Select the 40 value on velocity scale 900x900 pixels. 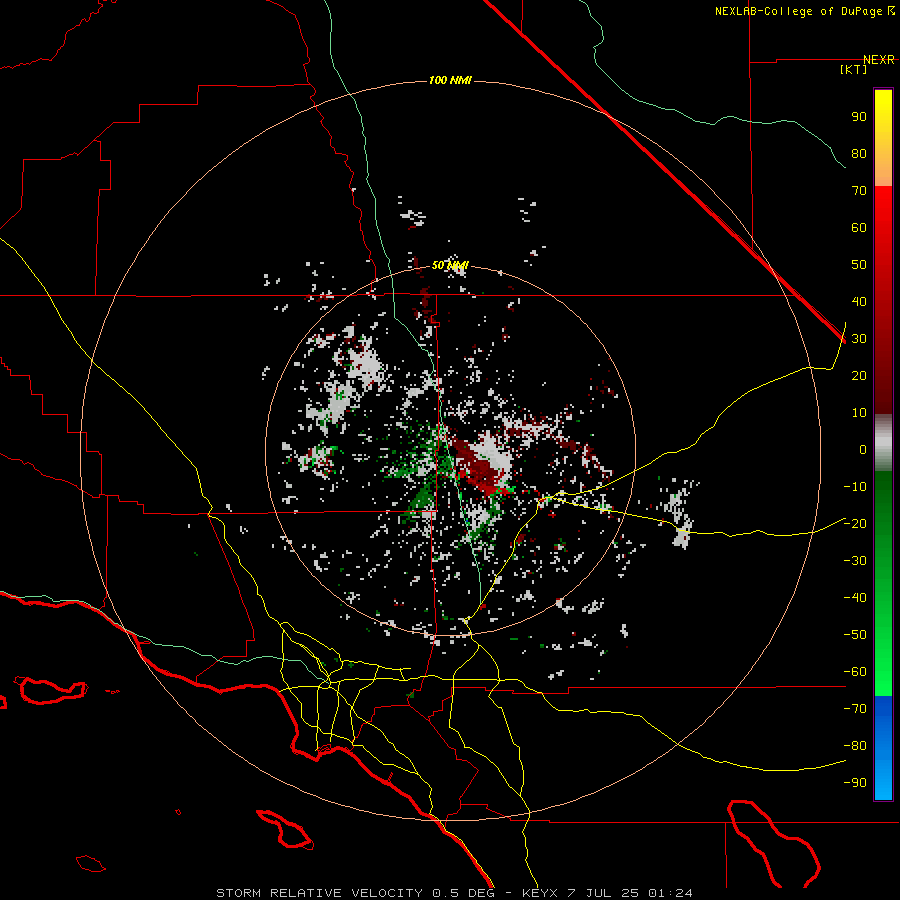click(x=859, y=302)
